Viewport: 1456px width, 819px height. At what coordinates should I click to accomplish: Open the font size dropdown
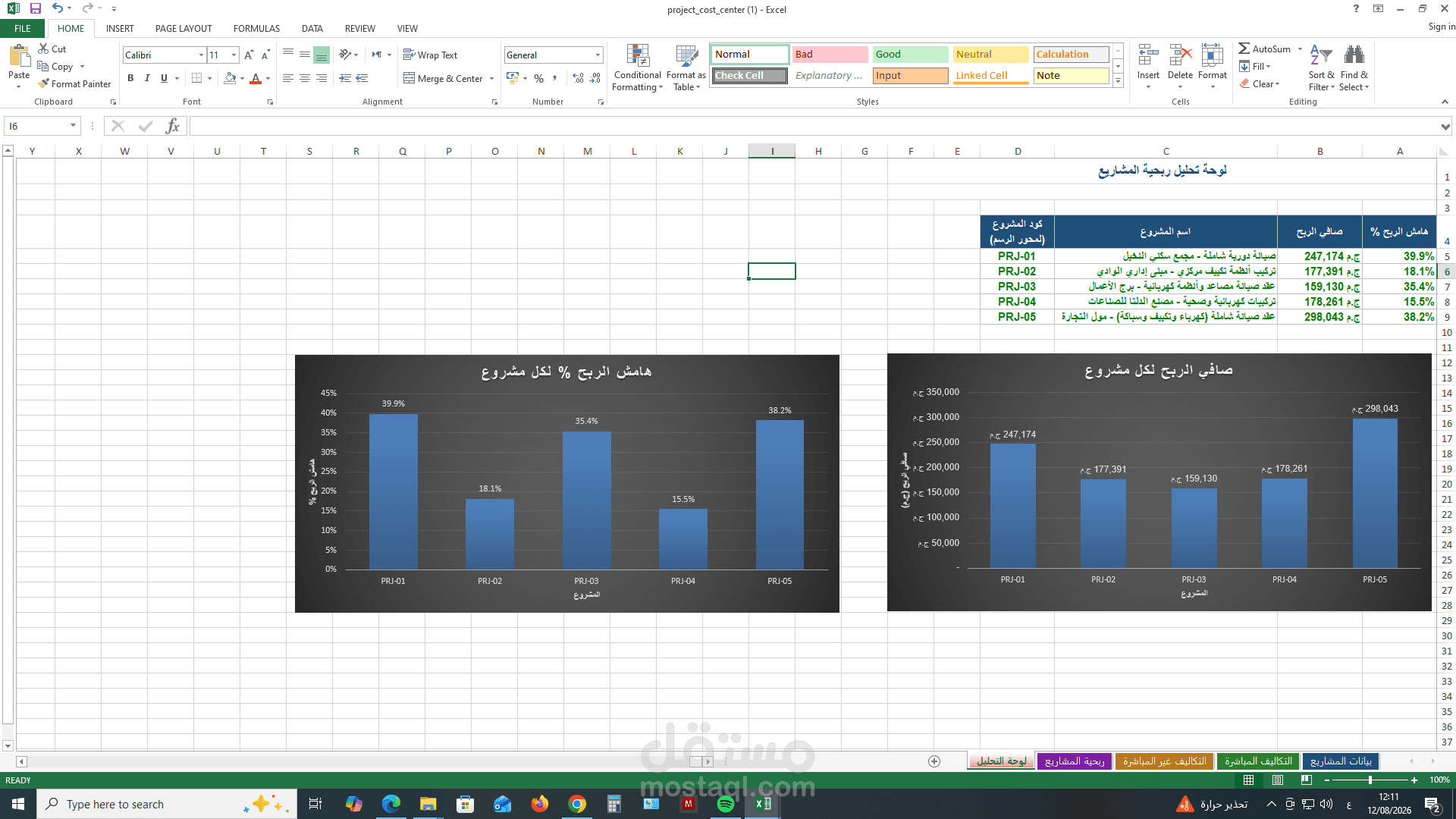[x=234, y=55]
